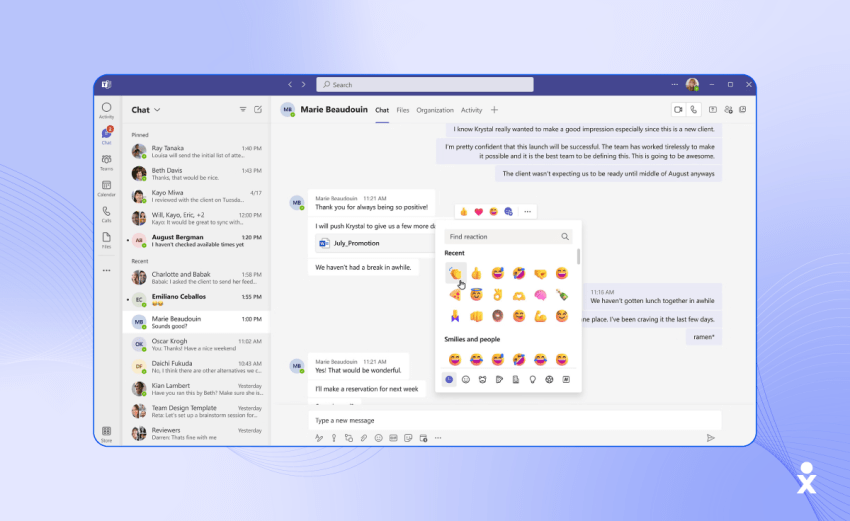React with the red heart
The height and width of the screenshot is (521, 850).
(478, 211)
